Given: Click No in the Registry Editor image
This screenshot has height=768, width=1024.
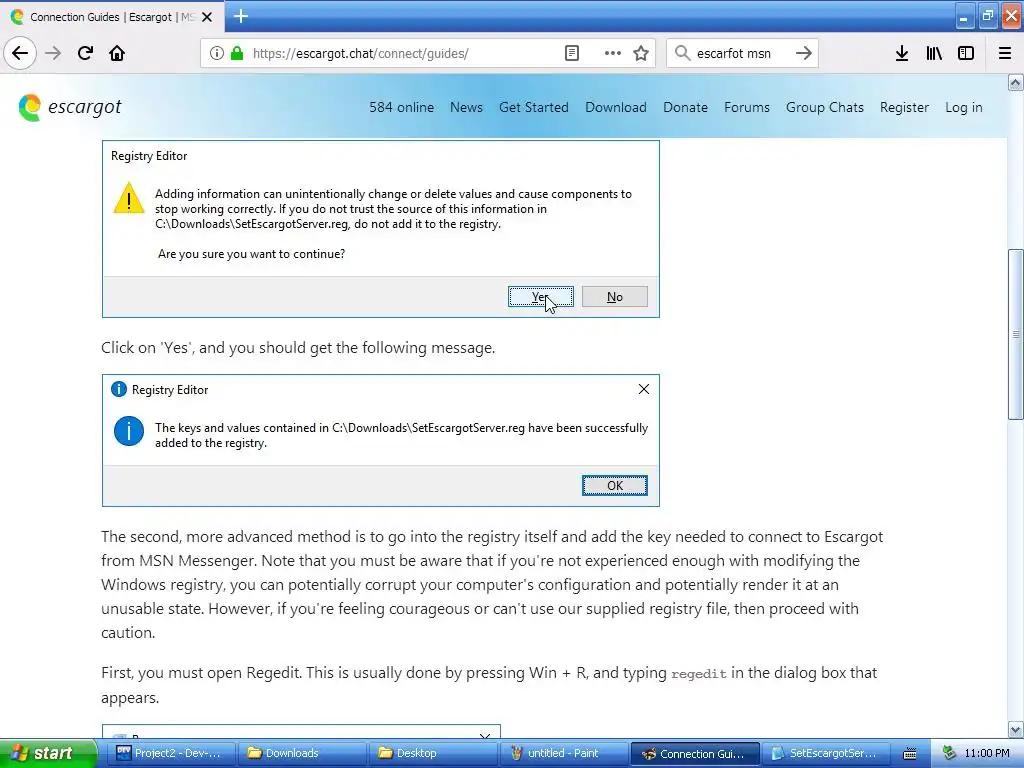Looking at the screenshot, I should tap(615, 296).
